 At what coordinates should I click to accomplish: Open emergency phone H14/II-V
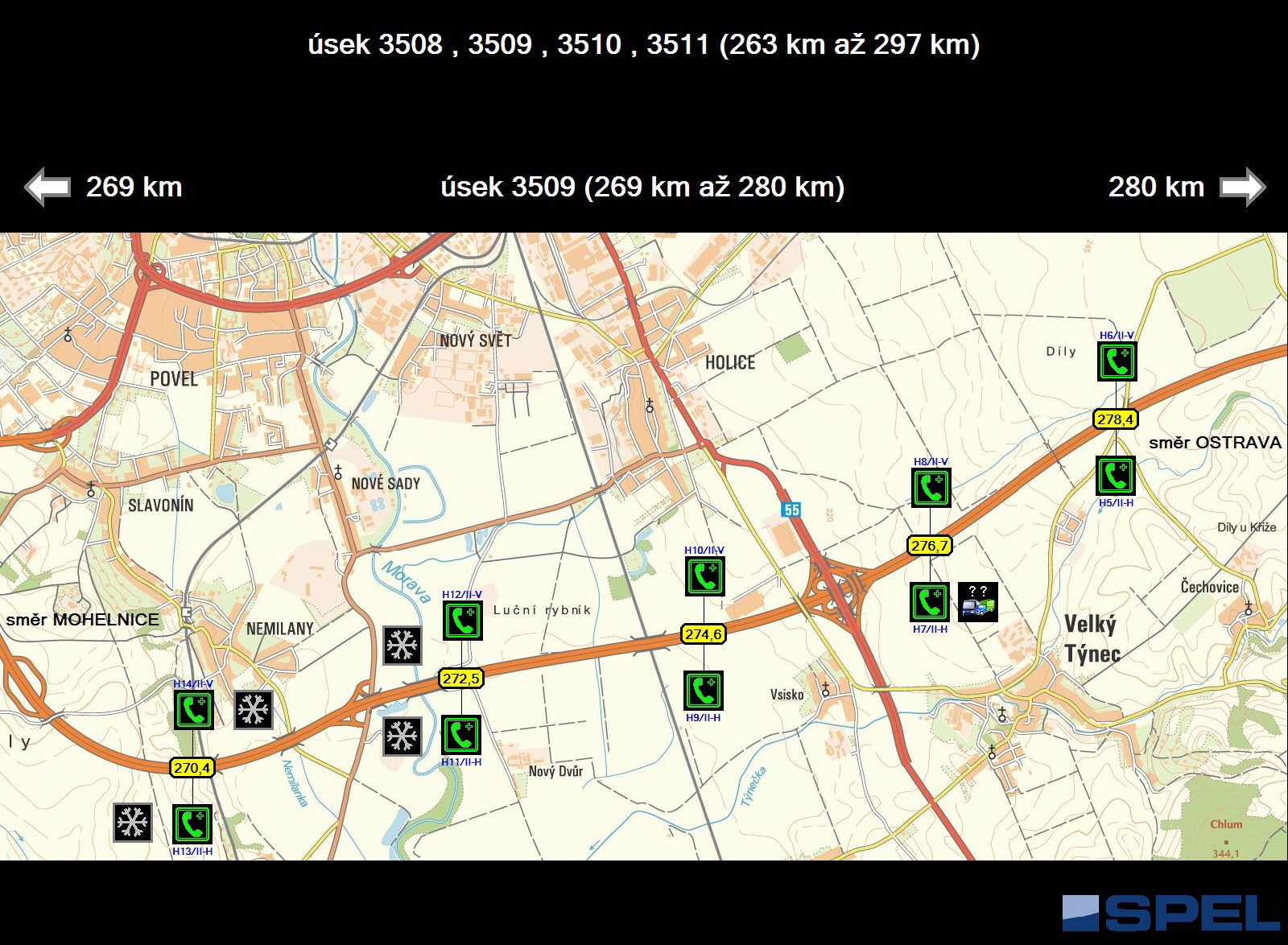[x=194, y=710]
